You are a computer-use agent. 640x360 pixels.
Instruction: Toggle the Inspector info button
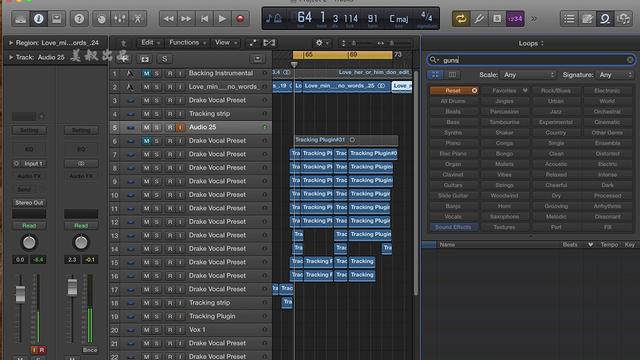[38, 19]
